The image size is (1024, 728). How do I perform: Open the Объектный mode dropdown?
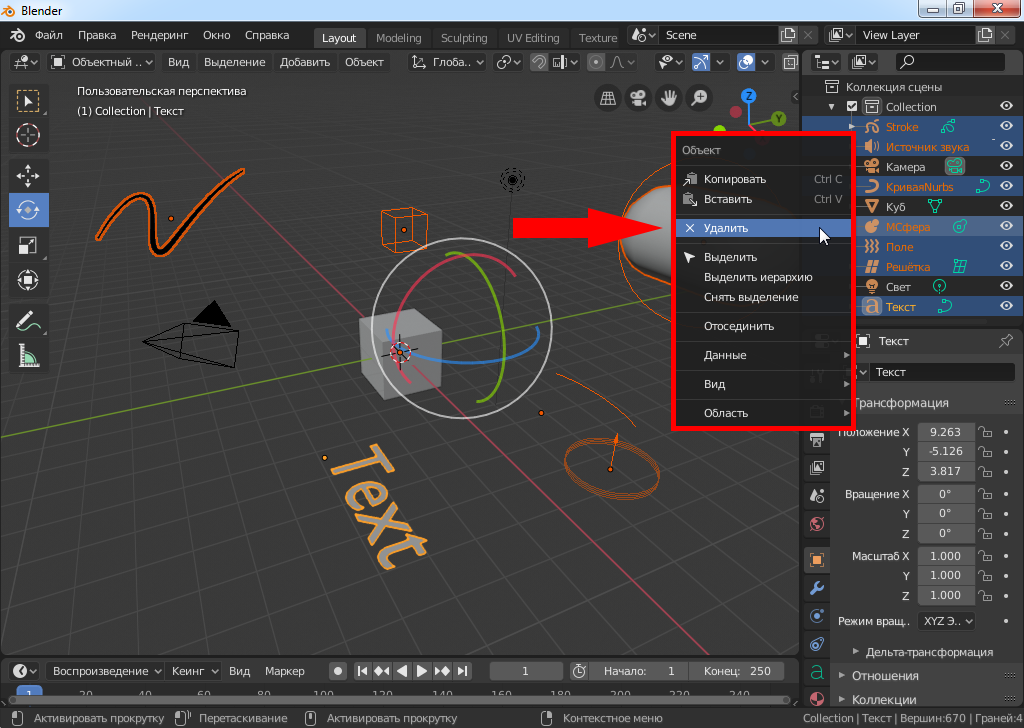[102, 62]
